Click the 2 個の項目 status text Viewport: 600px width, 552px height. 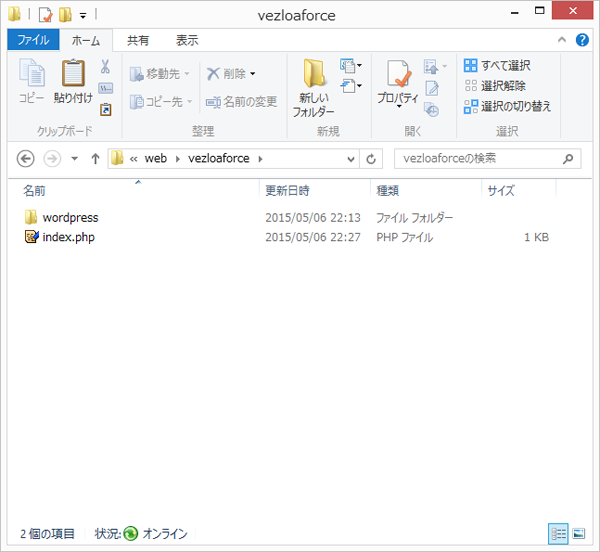click(x=47, y=534)
